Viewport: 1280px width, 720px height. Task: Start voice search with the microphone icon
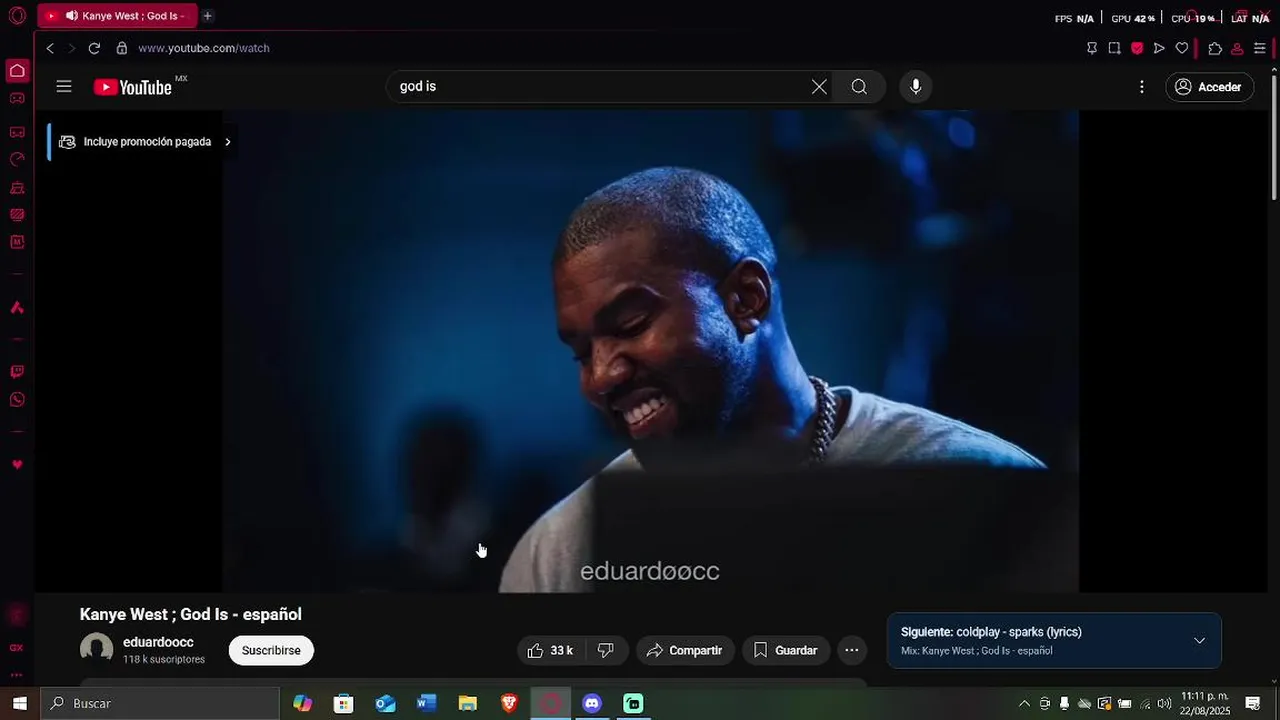click(x=915, y=87)
